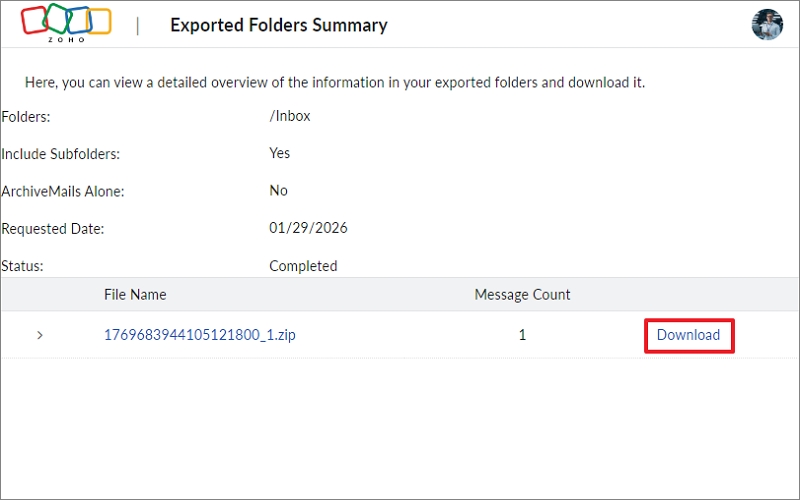The width and height of the screenshot is (800, 500).
Task: Click the Message Count column header
Action: point(522,294)
